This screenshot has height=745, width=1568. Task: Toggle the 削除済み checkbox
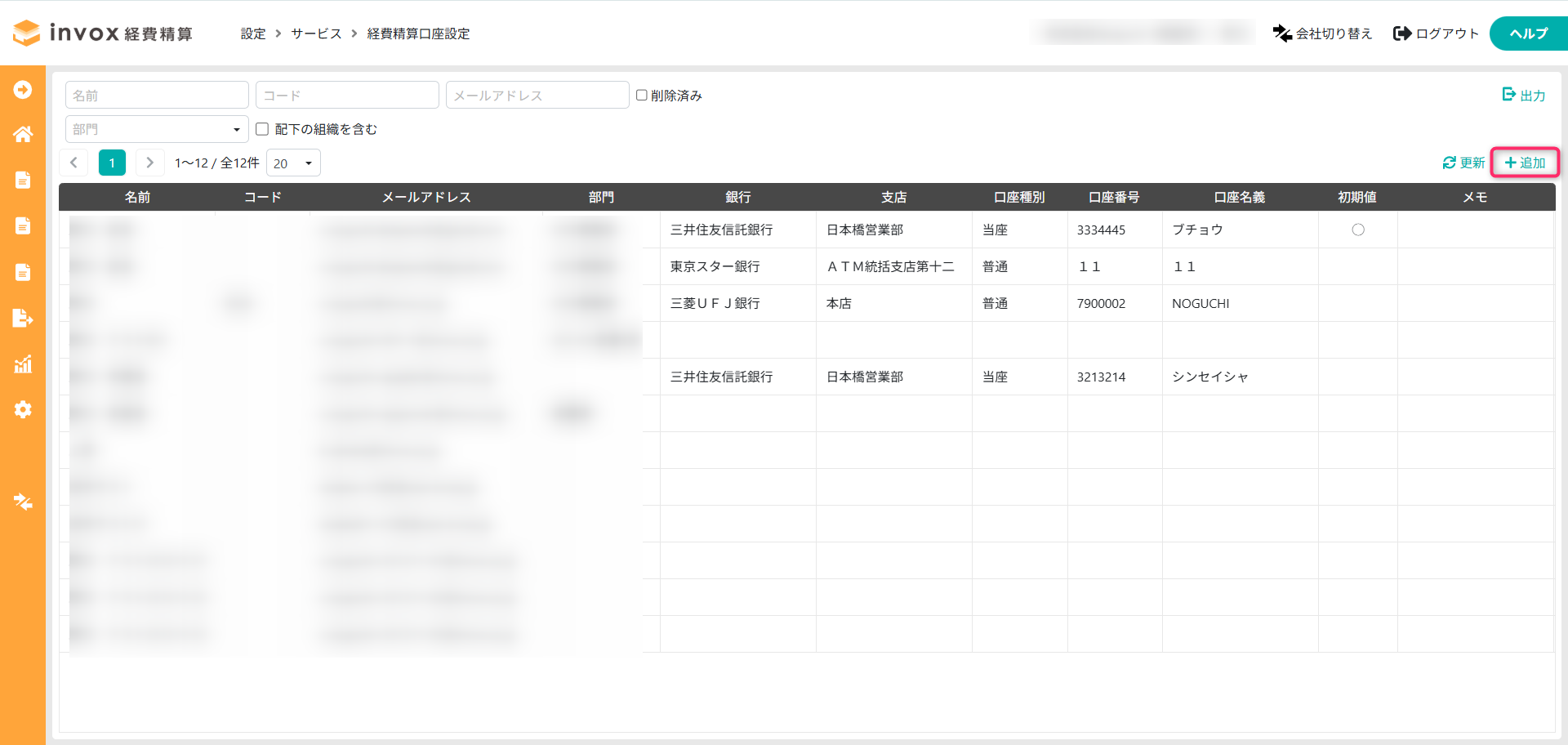point(642,96)
